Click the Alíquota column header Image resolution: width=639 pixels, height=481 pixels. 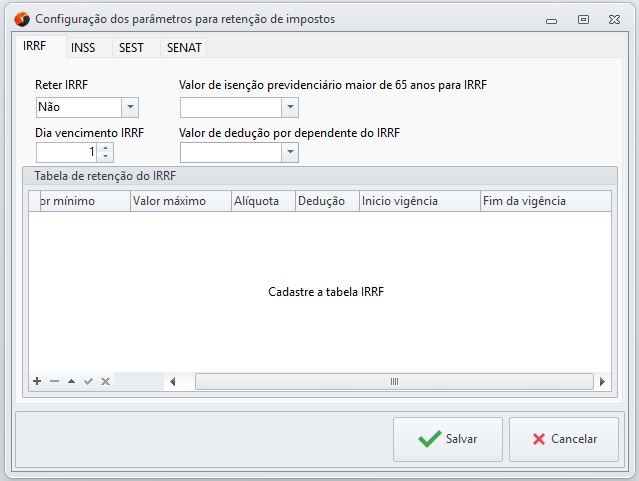262,201
